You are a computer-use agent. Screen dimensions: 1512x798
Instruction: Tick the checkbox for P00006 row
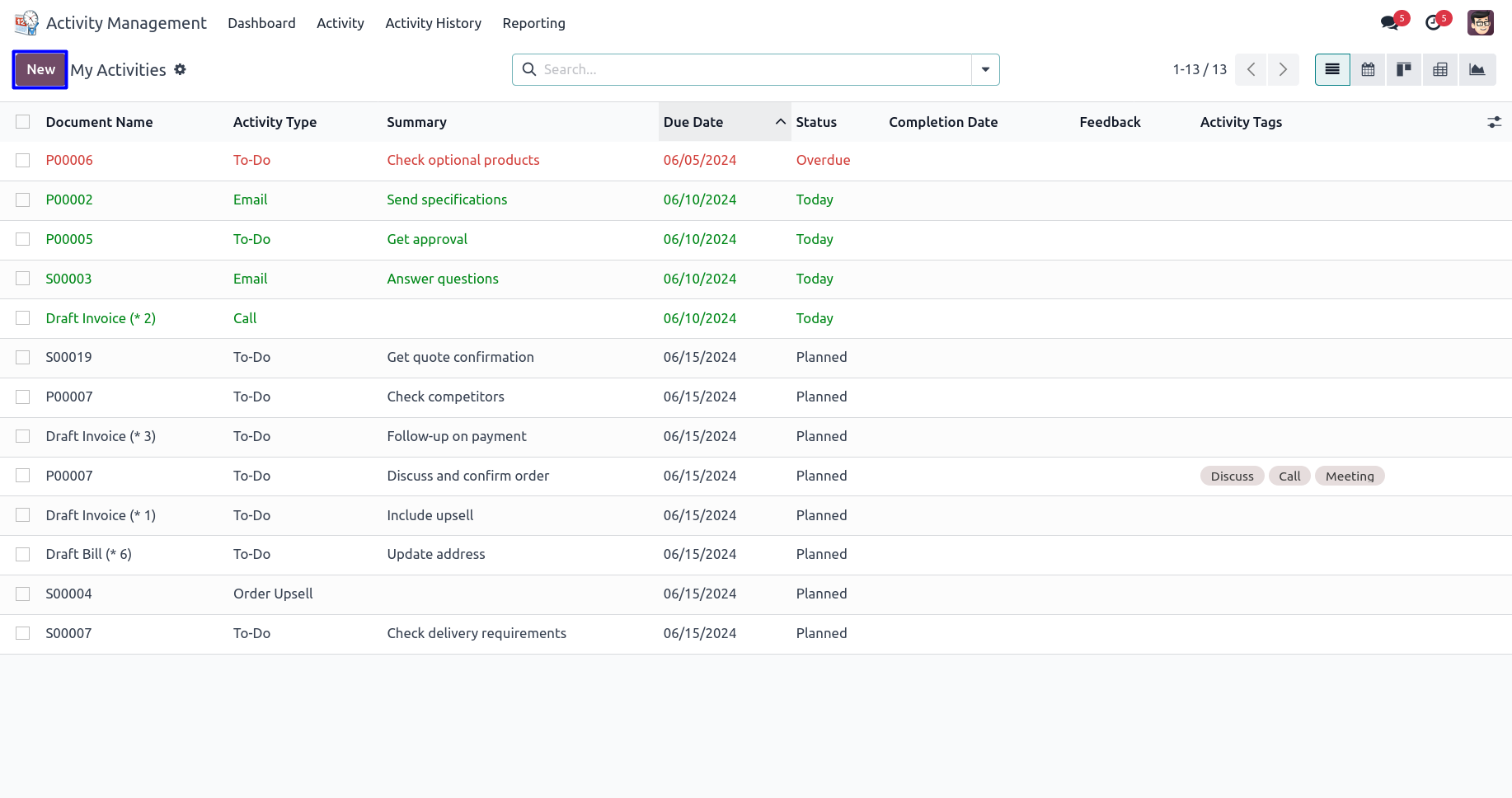click(23, 161)
